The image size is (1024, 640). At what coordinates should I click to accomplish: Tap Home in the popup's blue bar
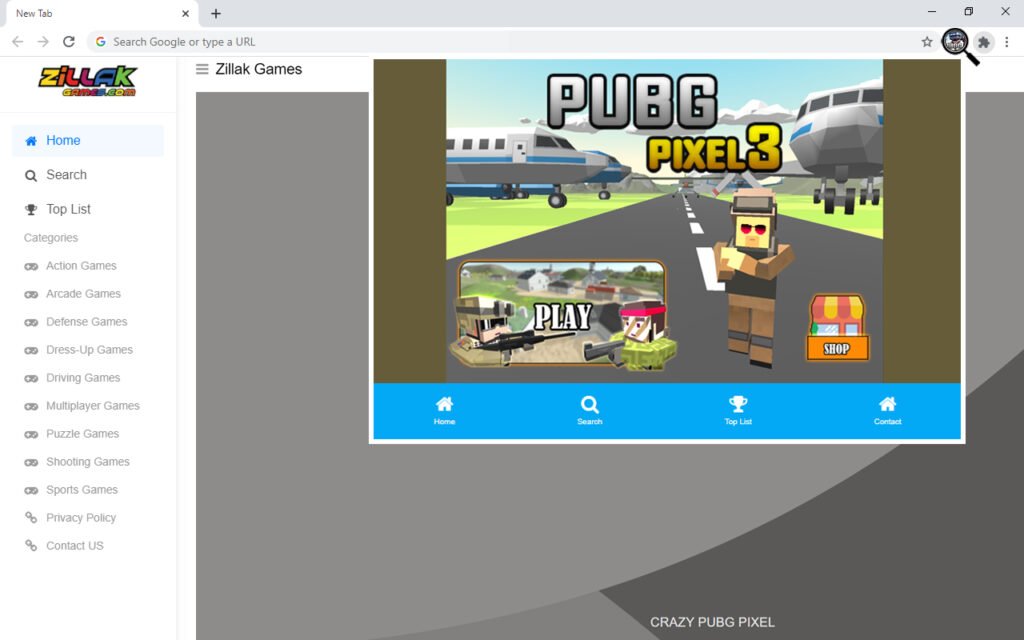[444, 411]
